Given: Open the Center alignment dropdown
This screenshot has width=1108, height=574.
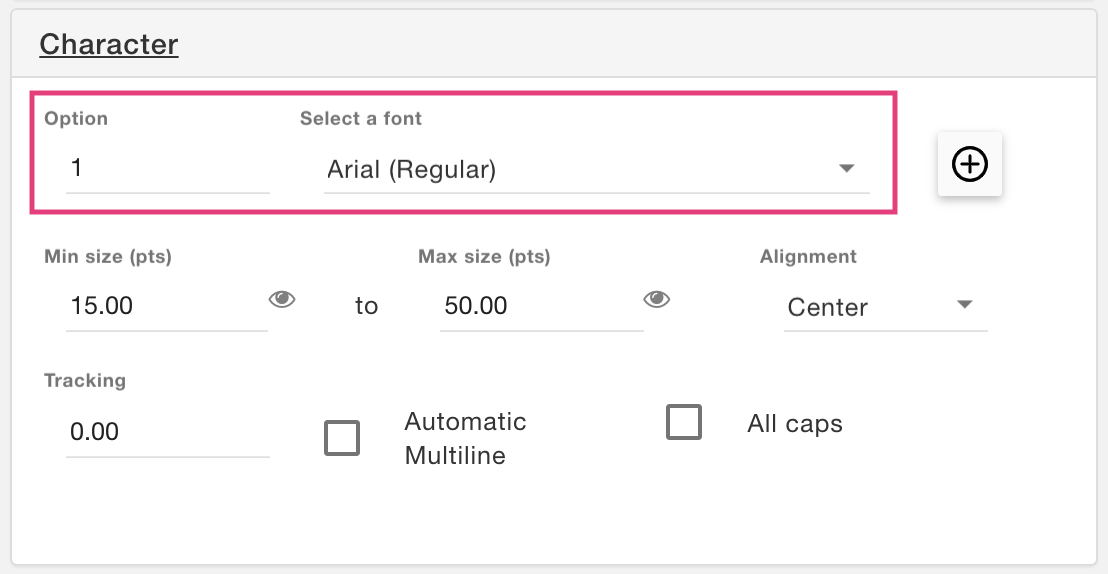Looking at the screenshot, I should click(x=885, y=307).
